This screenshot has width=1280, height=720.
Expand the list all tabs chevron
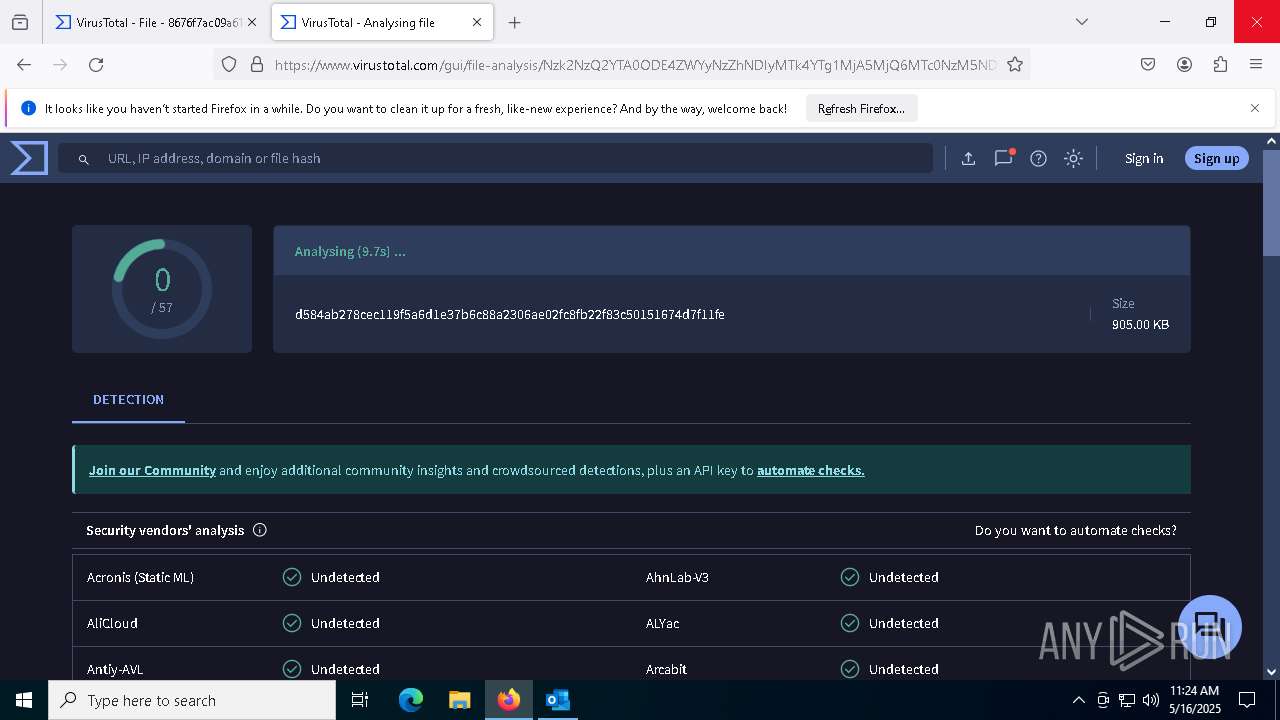[1081, 22]
